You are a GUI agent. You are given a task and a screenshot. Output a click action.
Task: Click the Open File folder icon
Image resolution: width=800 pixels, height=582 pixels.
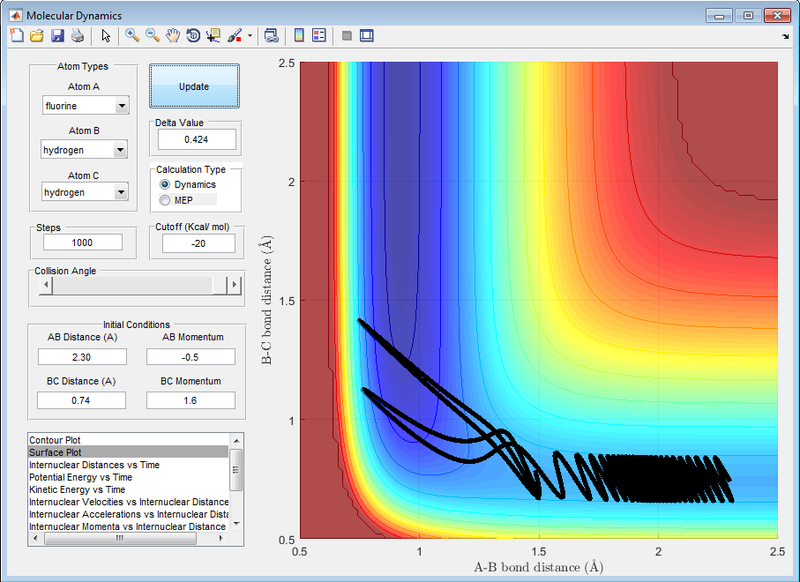click(x=36, y=36)
